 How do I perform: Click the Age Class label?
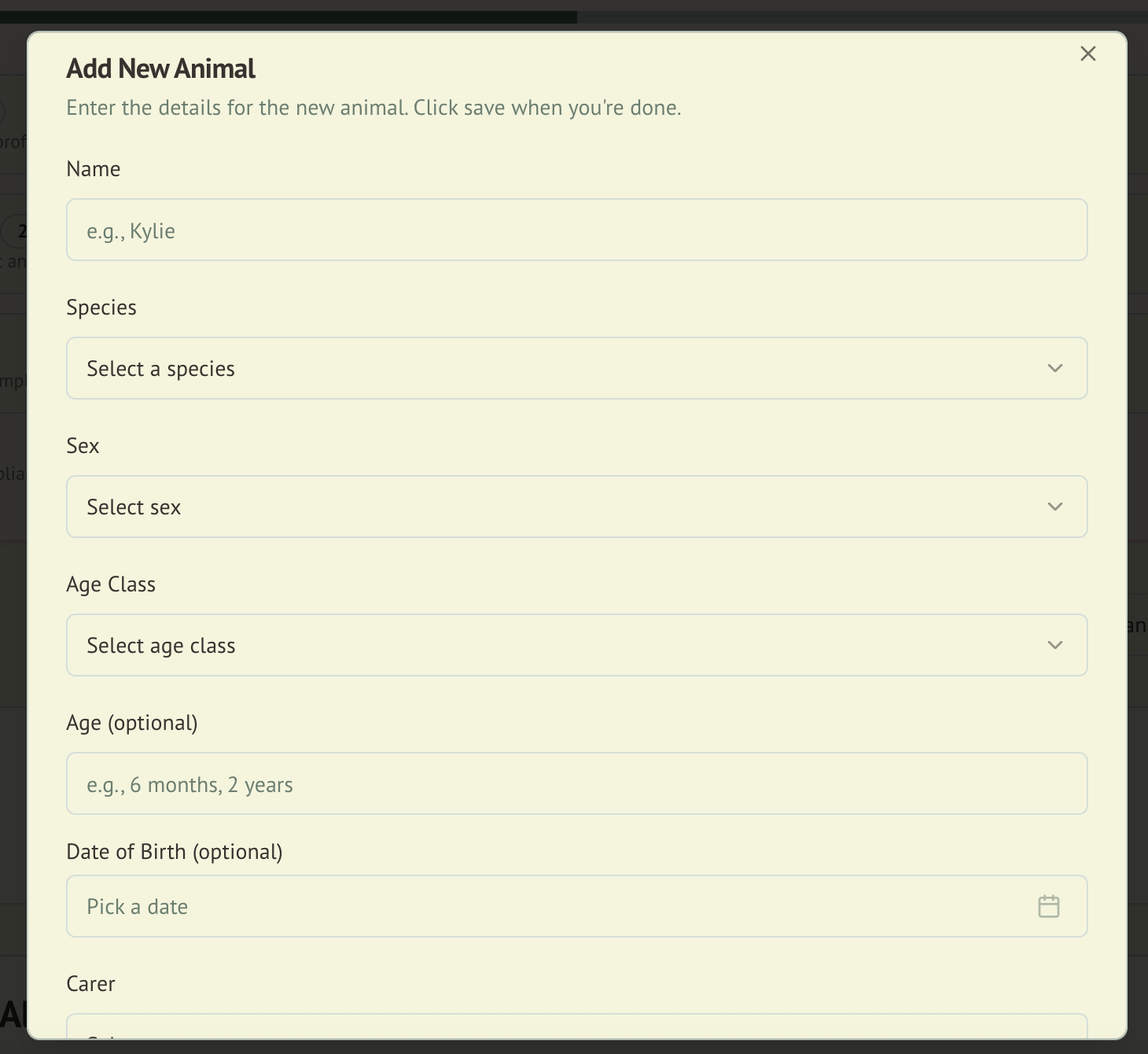[x=111, y=584]
